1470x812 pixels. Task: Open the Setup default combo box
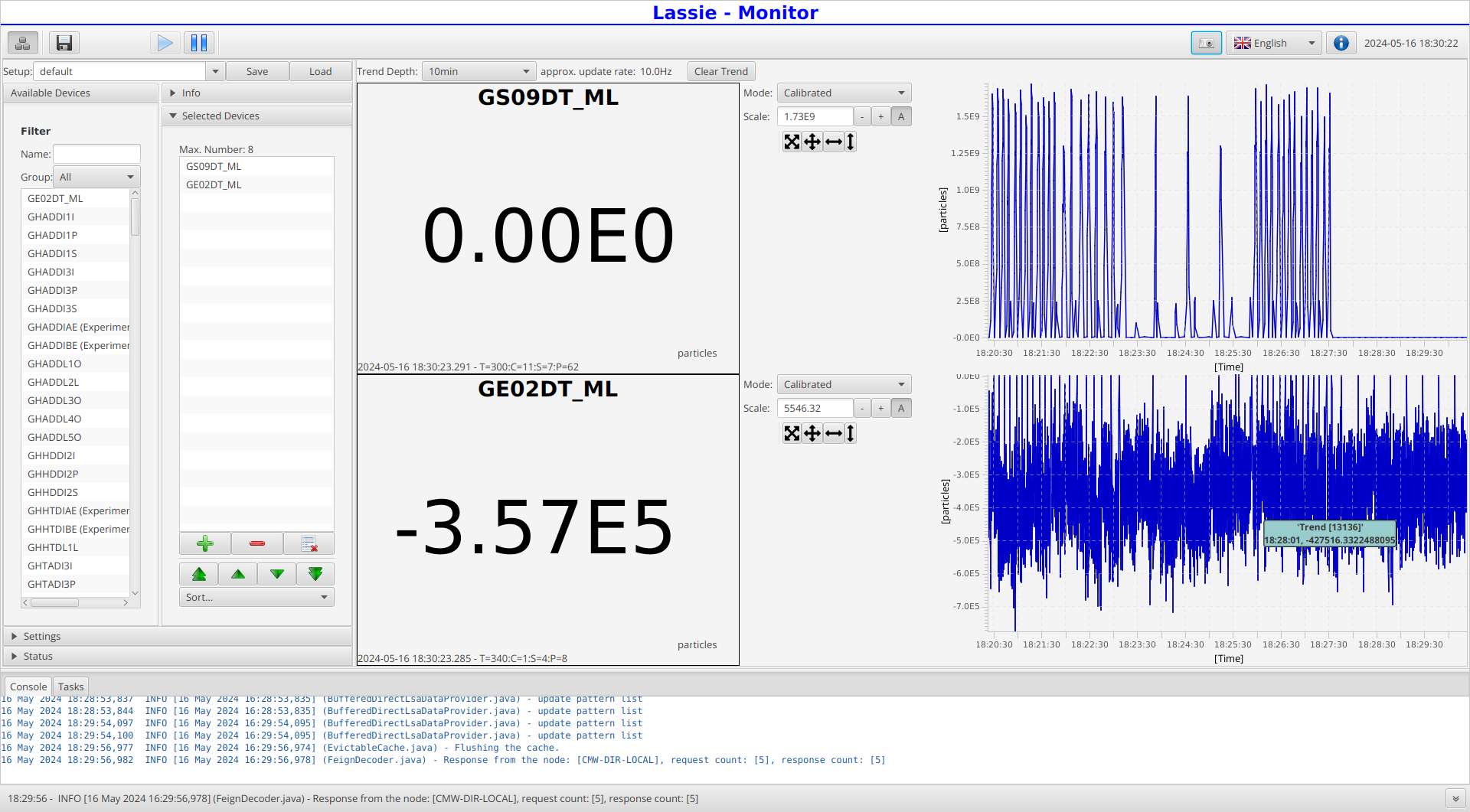coord(129,71)
